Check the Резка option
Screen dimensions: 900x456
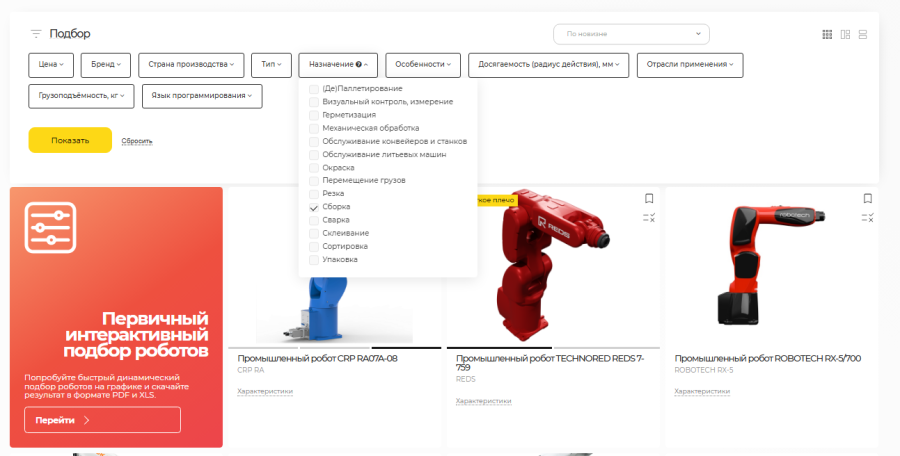click(314, 194)
